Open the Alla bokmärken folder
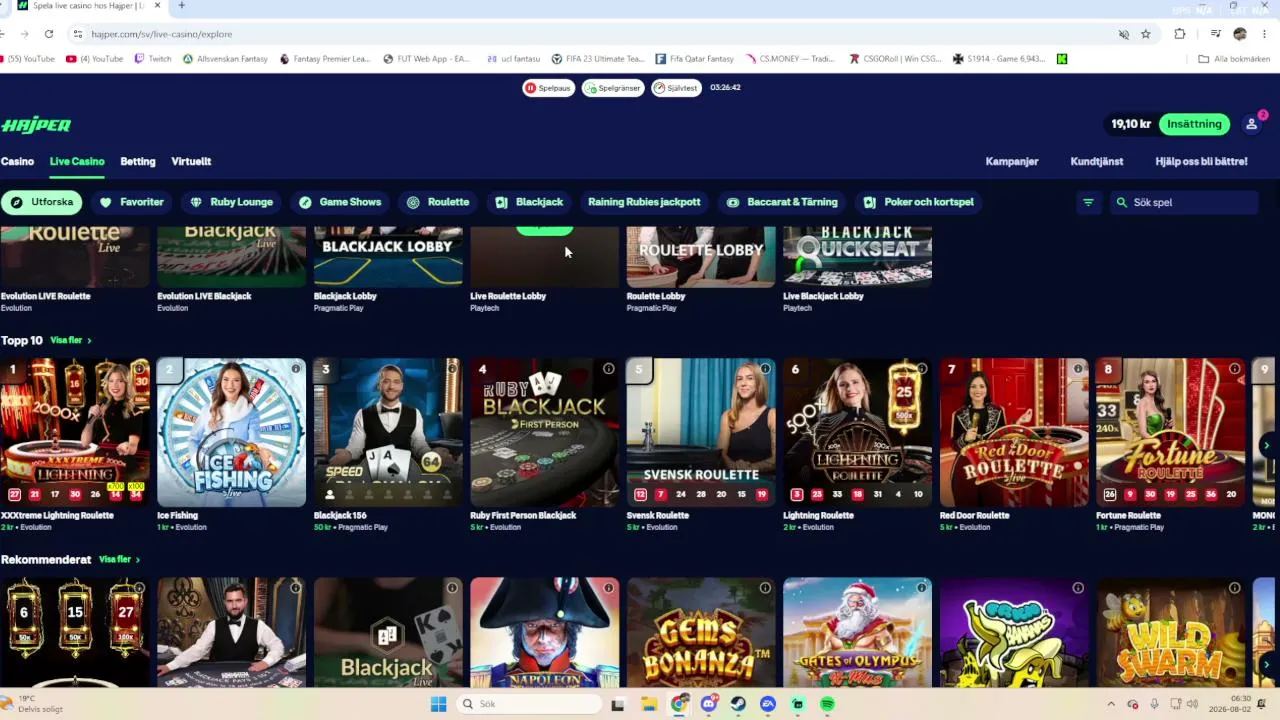 pyautogui.click(x=1234, y=59)
